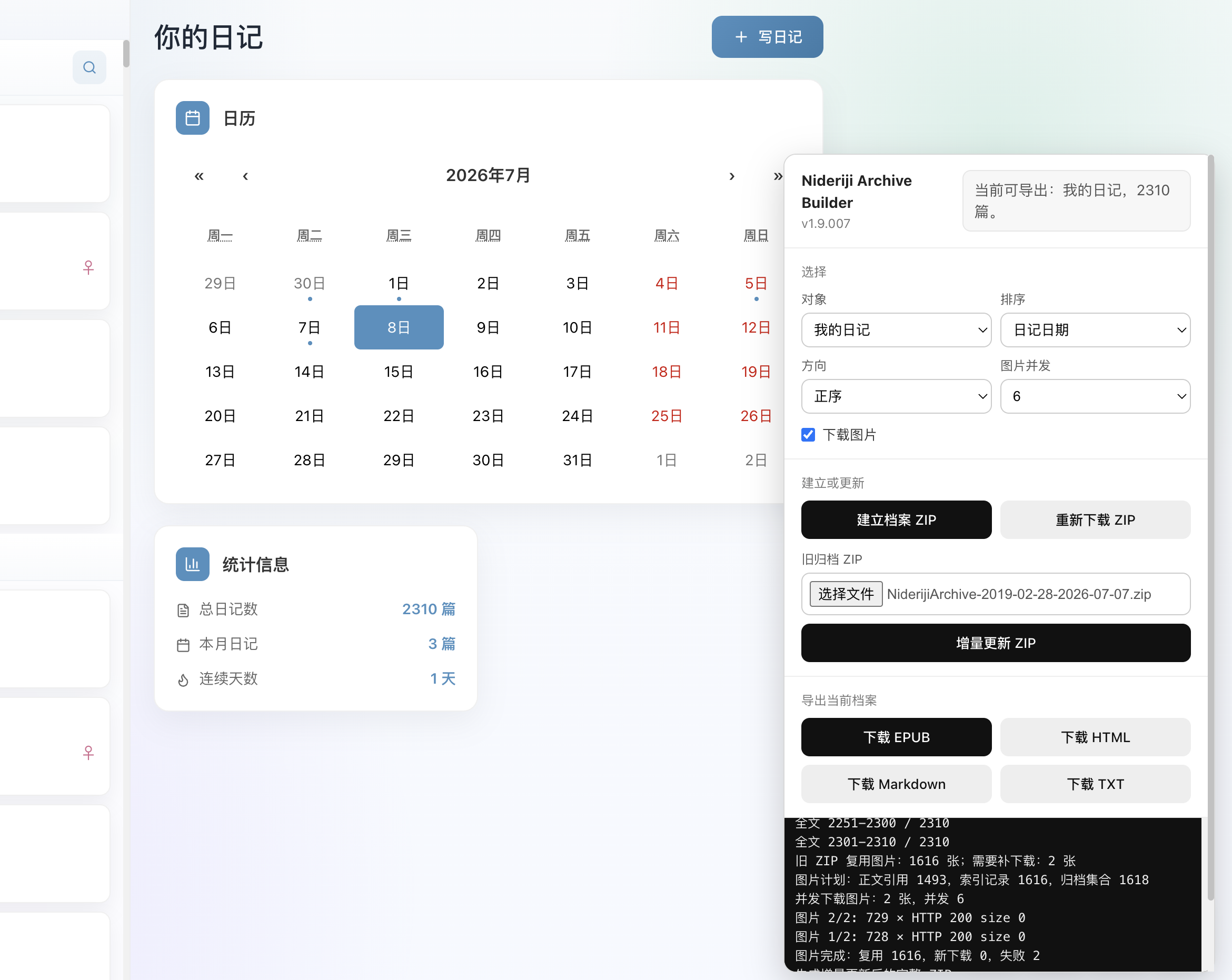Click the 周日 weekday header
The height and width of the screenshot is (980, 1232).
point(756,235)
